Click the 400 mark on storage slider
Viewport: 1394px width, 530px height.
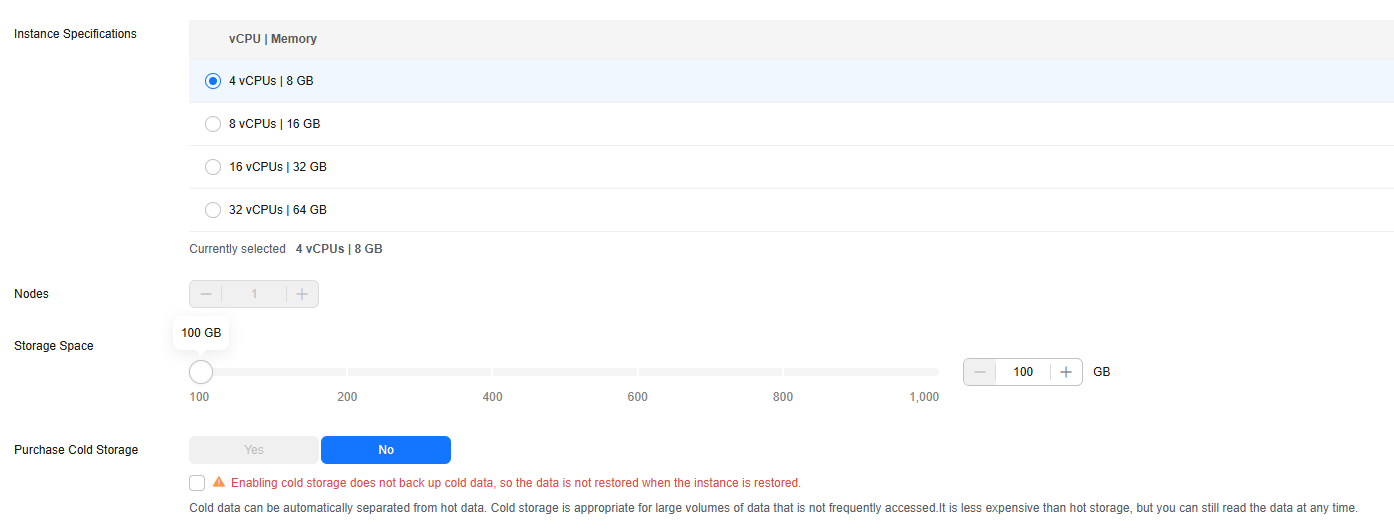[x=492, y=397]
